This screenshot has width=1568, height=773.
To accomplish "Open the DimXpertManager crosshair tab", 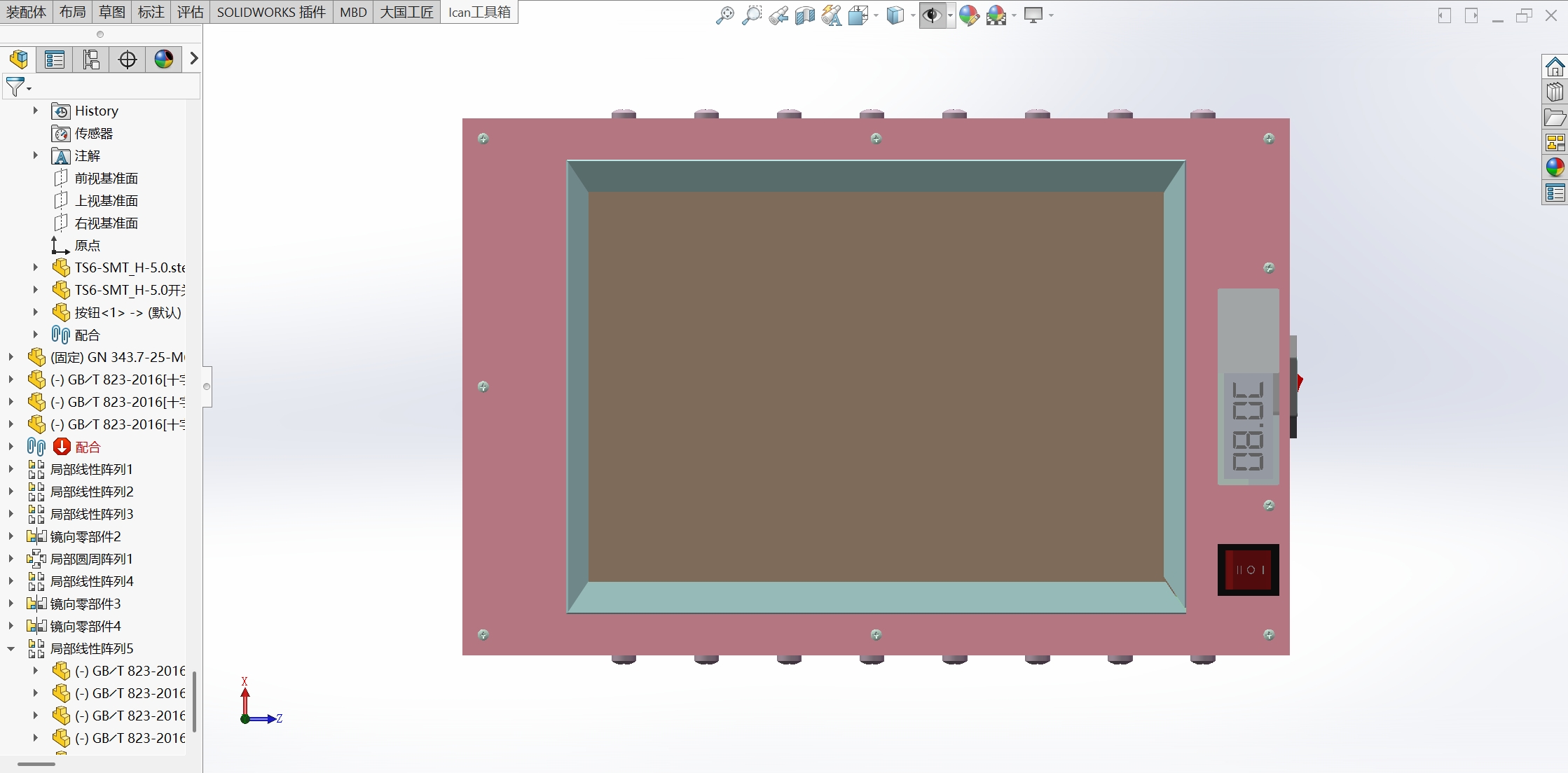I will (x=128, y=60).
